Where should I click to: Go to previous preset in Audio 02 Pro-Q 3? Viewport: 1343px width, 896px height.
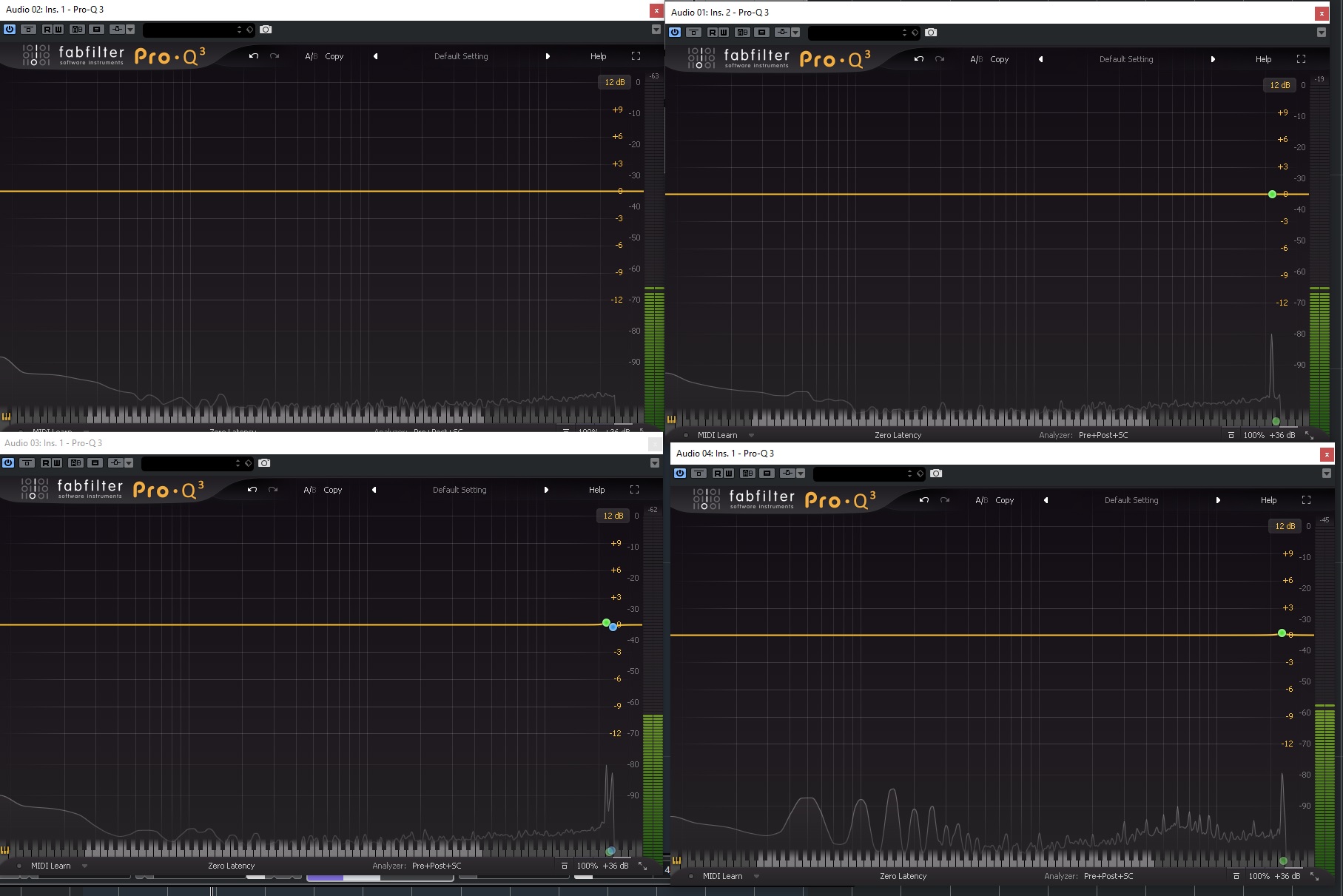pos(375,56)
